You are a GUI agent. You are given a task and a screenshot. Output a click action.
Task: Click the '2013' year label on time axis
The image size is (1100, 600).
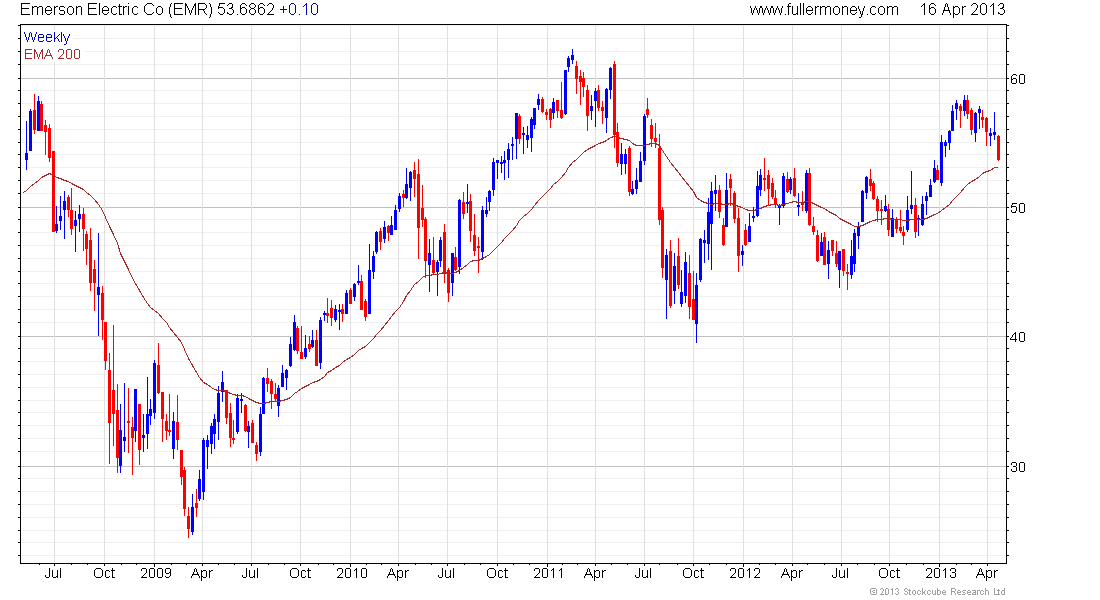coord(941,573)
